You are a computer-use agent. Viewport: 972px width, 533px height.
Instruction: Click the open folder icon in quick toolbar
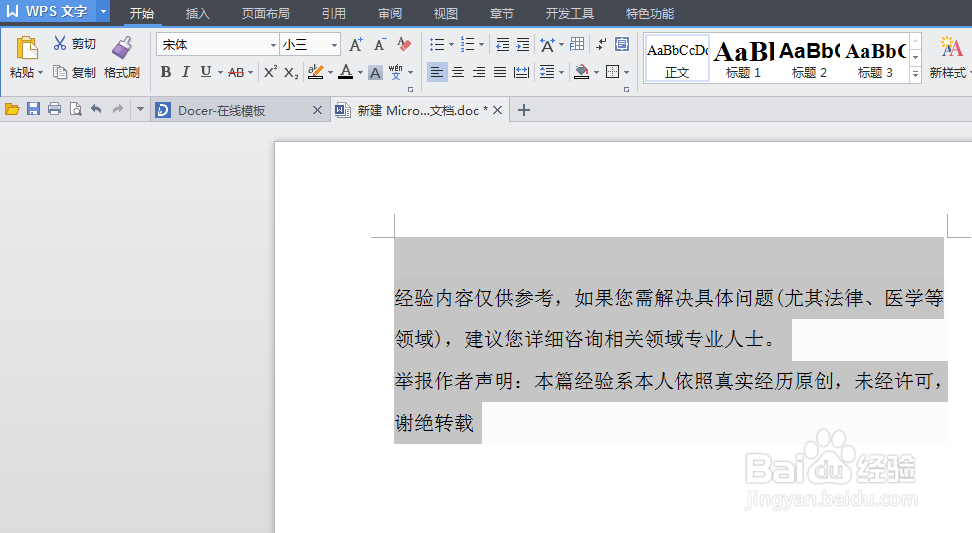coord(12,110)
